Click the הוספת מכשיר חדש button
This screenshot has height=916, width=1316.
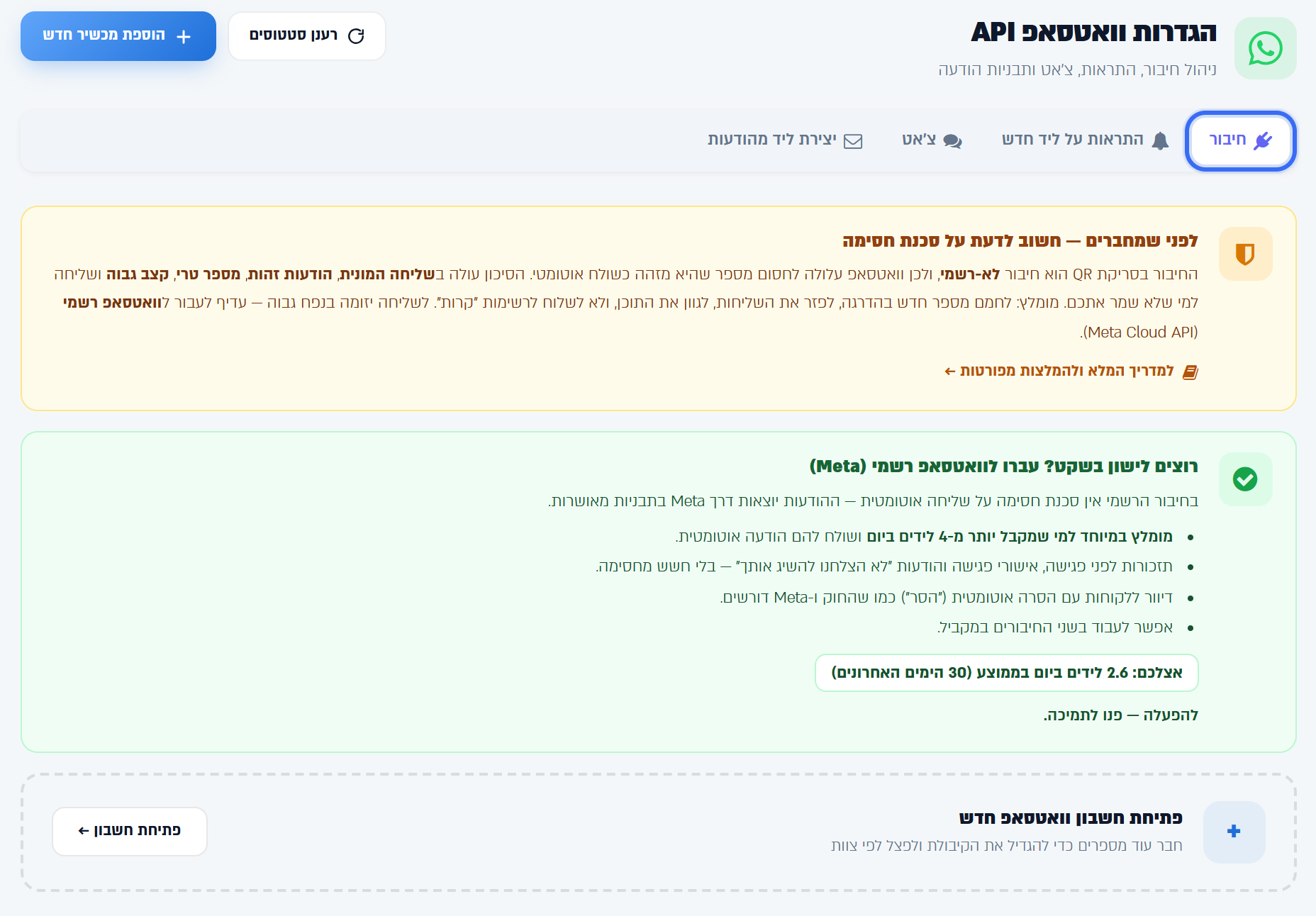(118, 36)
